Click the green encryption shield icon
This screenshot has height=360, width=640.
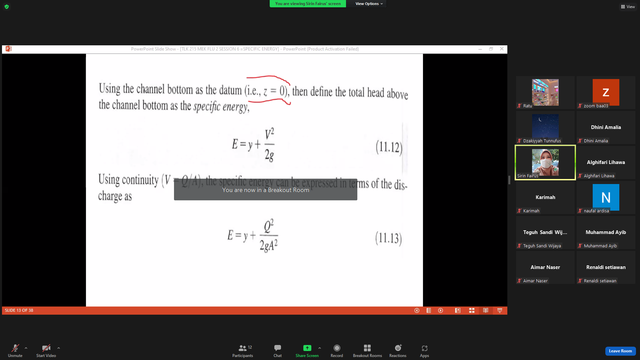click(7, 7)
